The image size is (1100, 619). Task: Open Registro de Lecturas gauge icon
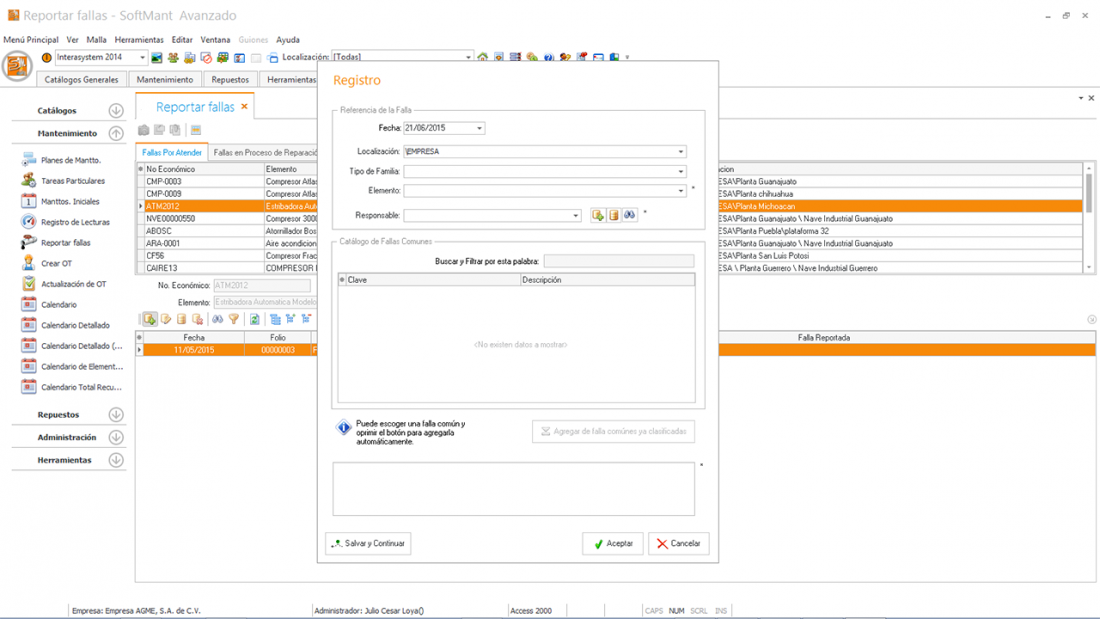pos(29,222)
